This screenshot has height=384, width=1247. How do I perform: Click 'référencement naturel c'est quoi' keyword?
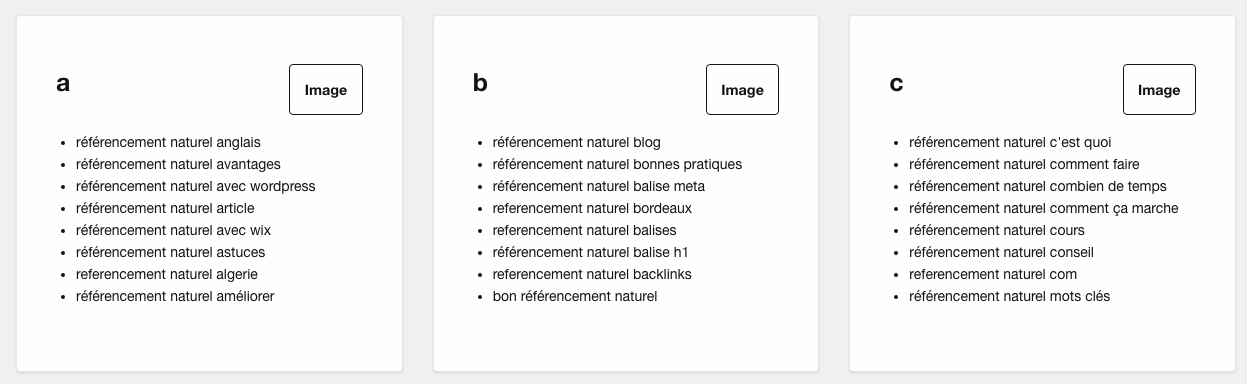pos(1010,142)
